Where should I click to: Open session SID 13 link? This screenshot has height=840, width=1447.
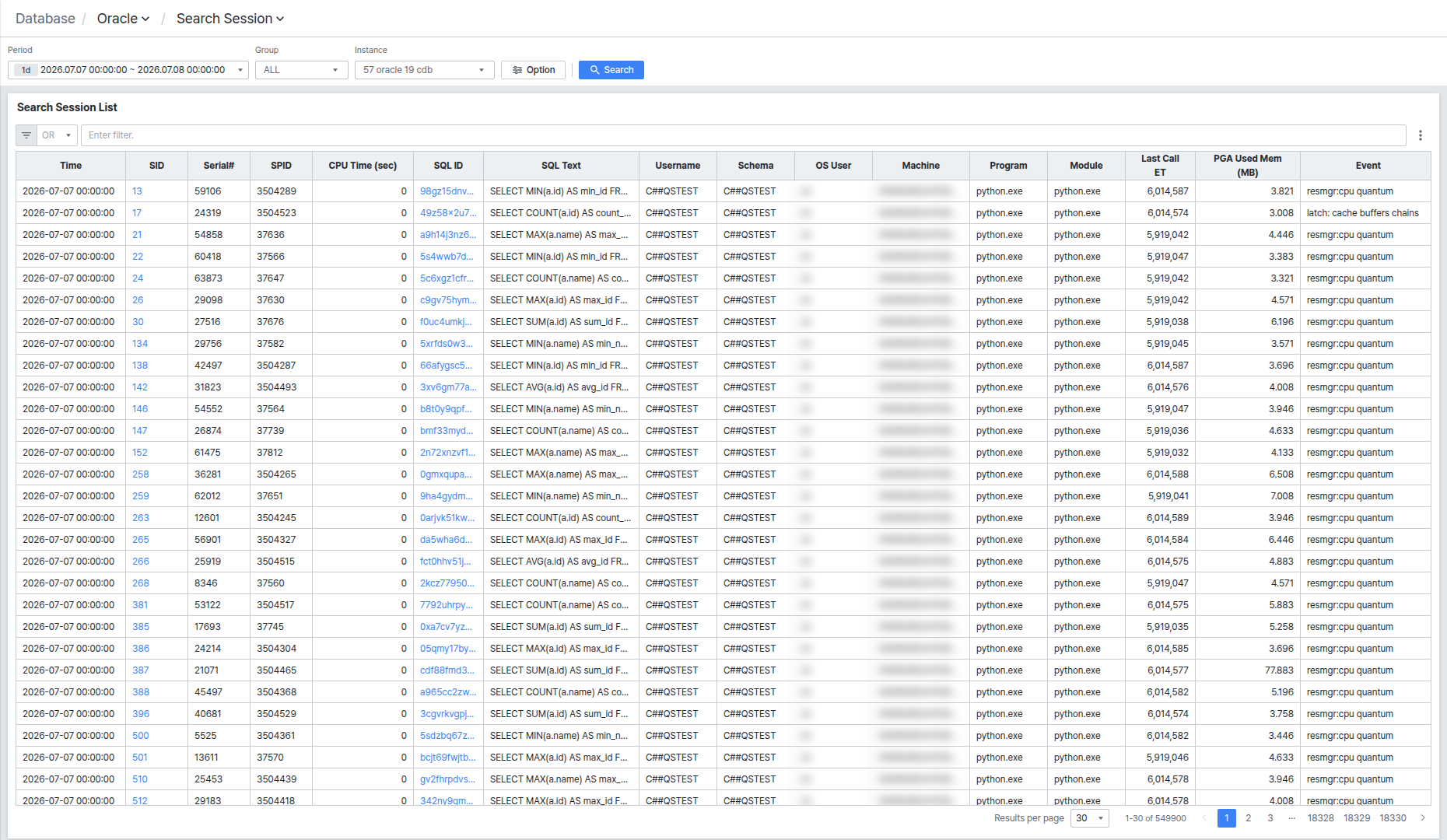[x=137, y=191]
